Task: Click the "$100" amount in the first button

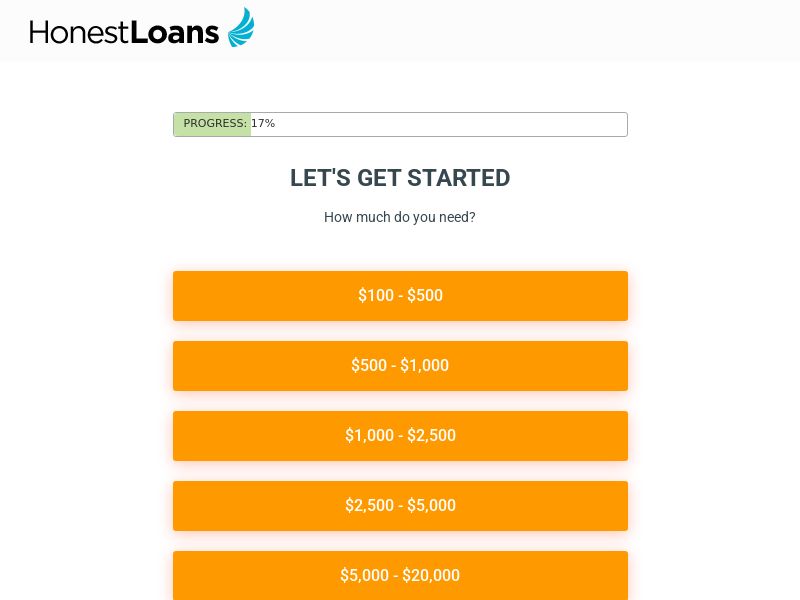Action: pyautogui.click(x=376, y=296)
